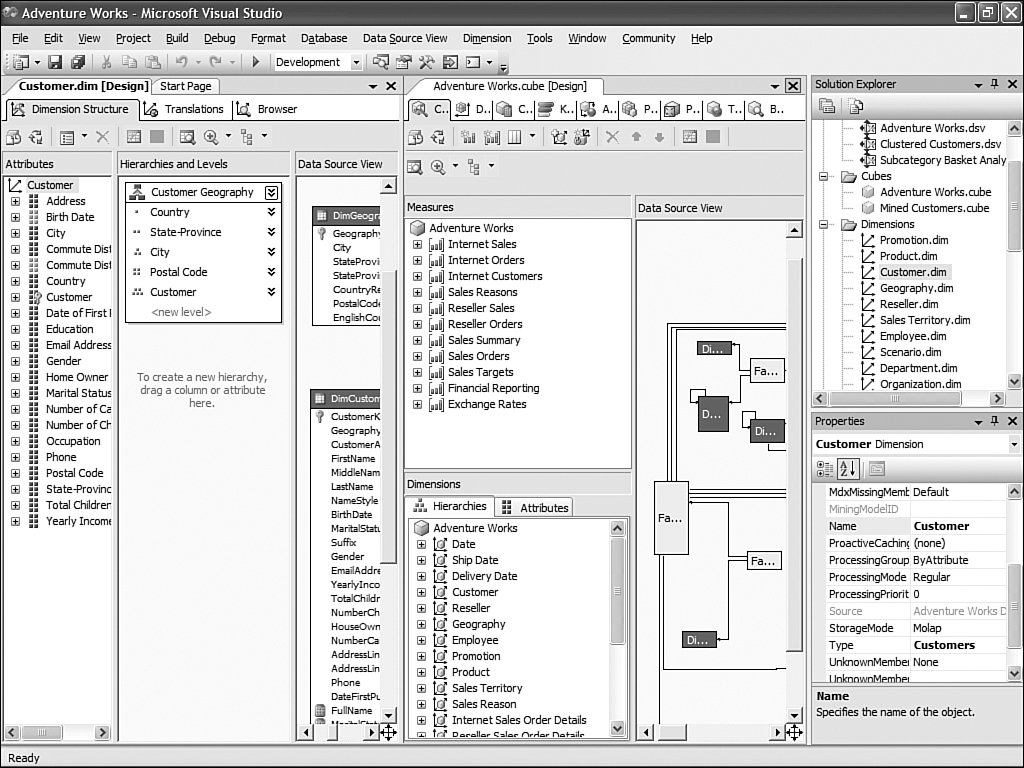Click Delete X icon in dimension toolbar
This screenshot has width=1024, height=768.
[103, 136]
